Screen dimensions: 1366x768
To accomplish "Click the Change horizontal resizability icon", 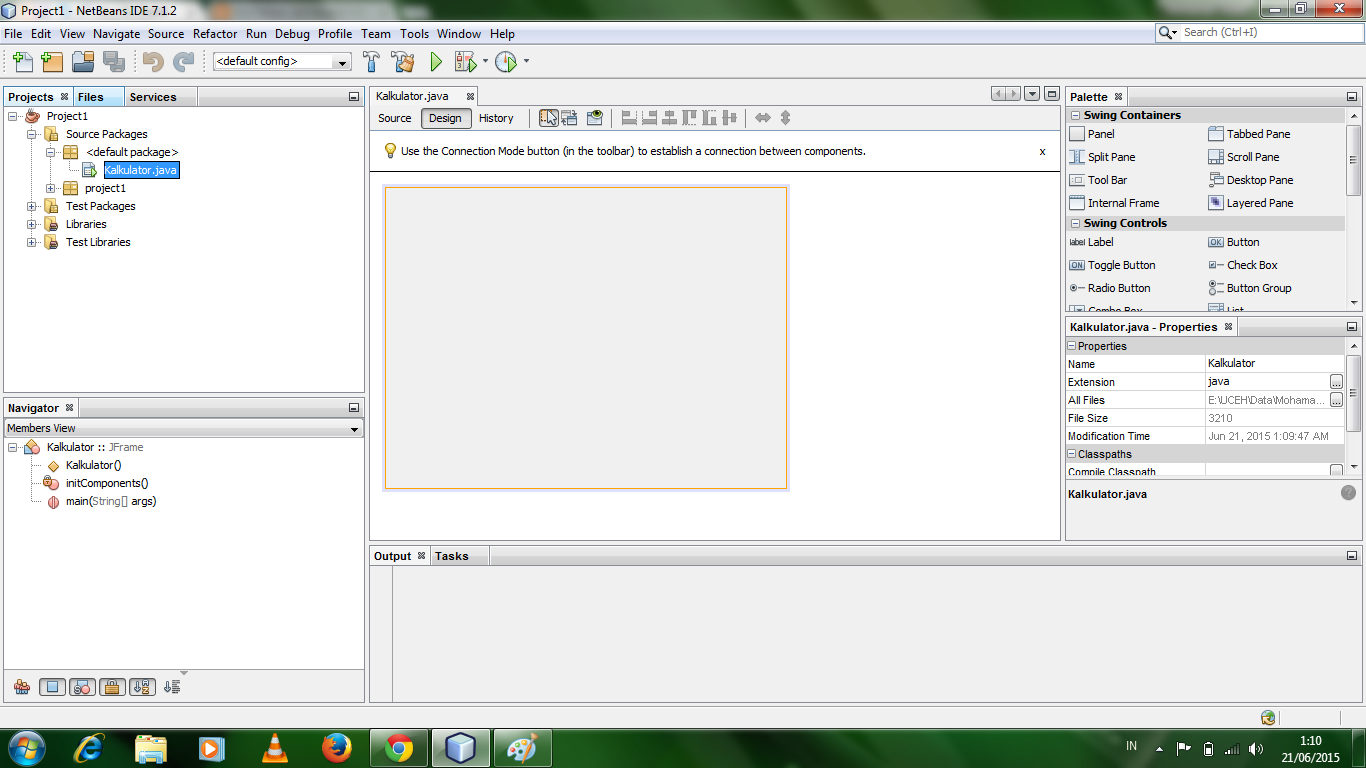I will point(763,118).
